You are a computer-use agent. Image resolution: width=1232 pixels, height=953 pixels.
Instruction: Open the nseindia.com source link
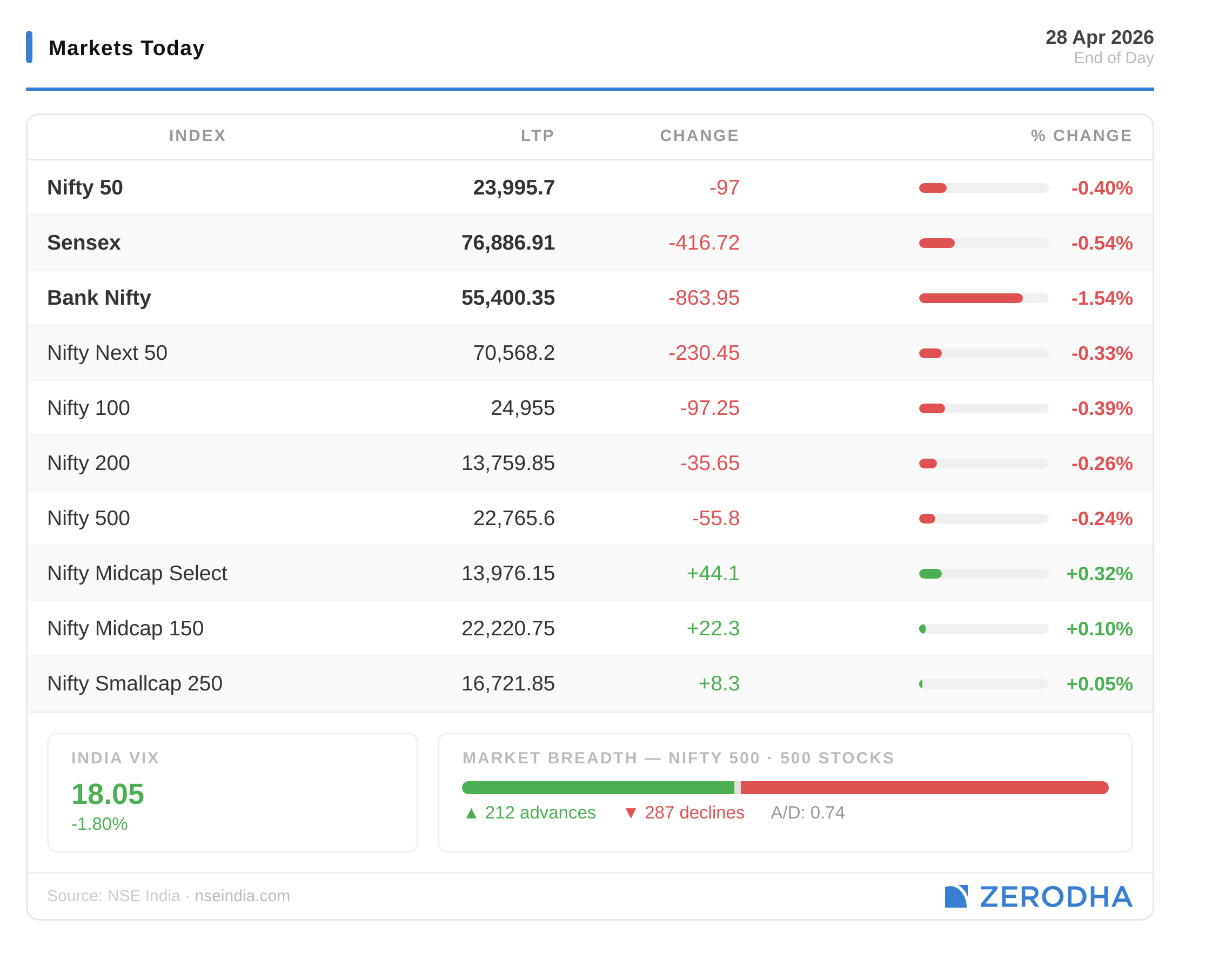[242, 896]
